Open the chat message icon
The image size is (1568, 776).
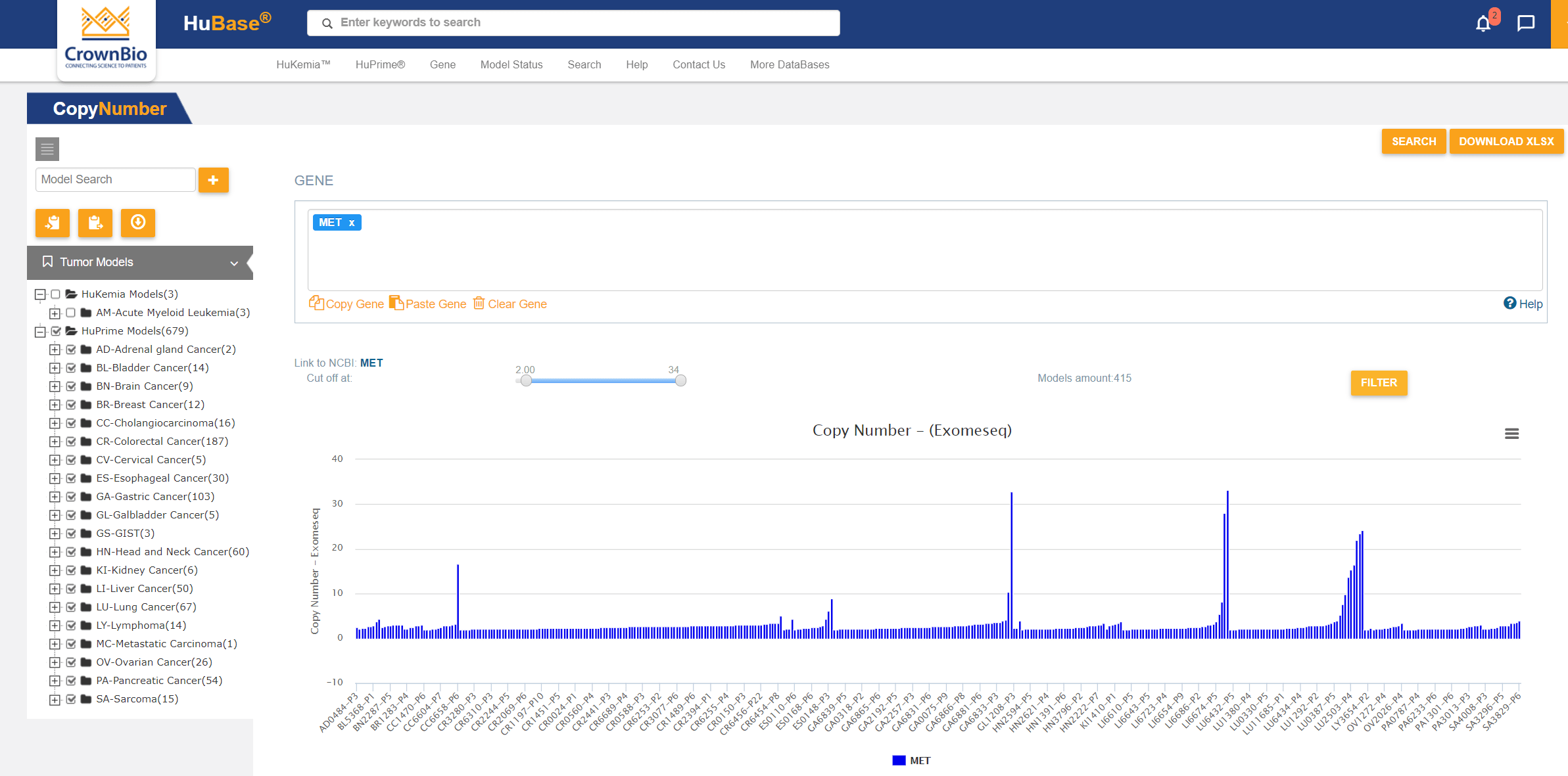[1525, 24]
